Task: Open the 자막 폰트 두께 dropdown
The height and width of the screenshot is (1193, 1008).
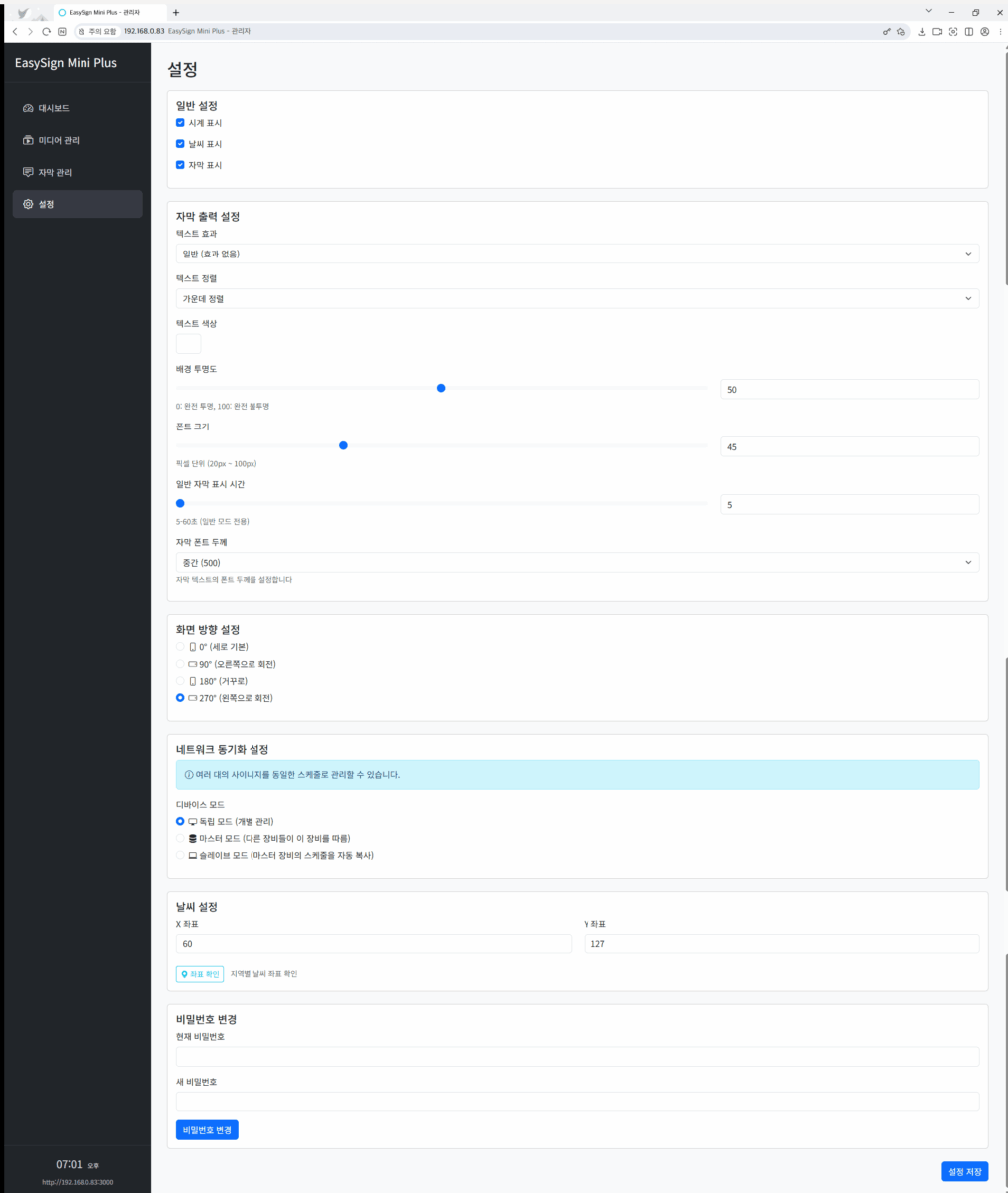Action: tap(578, 563)
